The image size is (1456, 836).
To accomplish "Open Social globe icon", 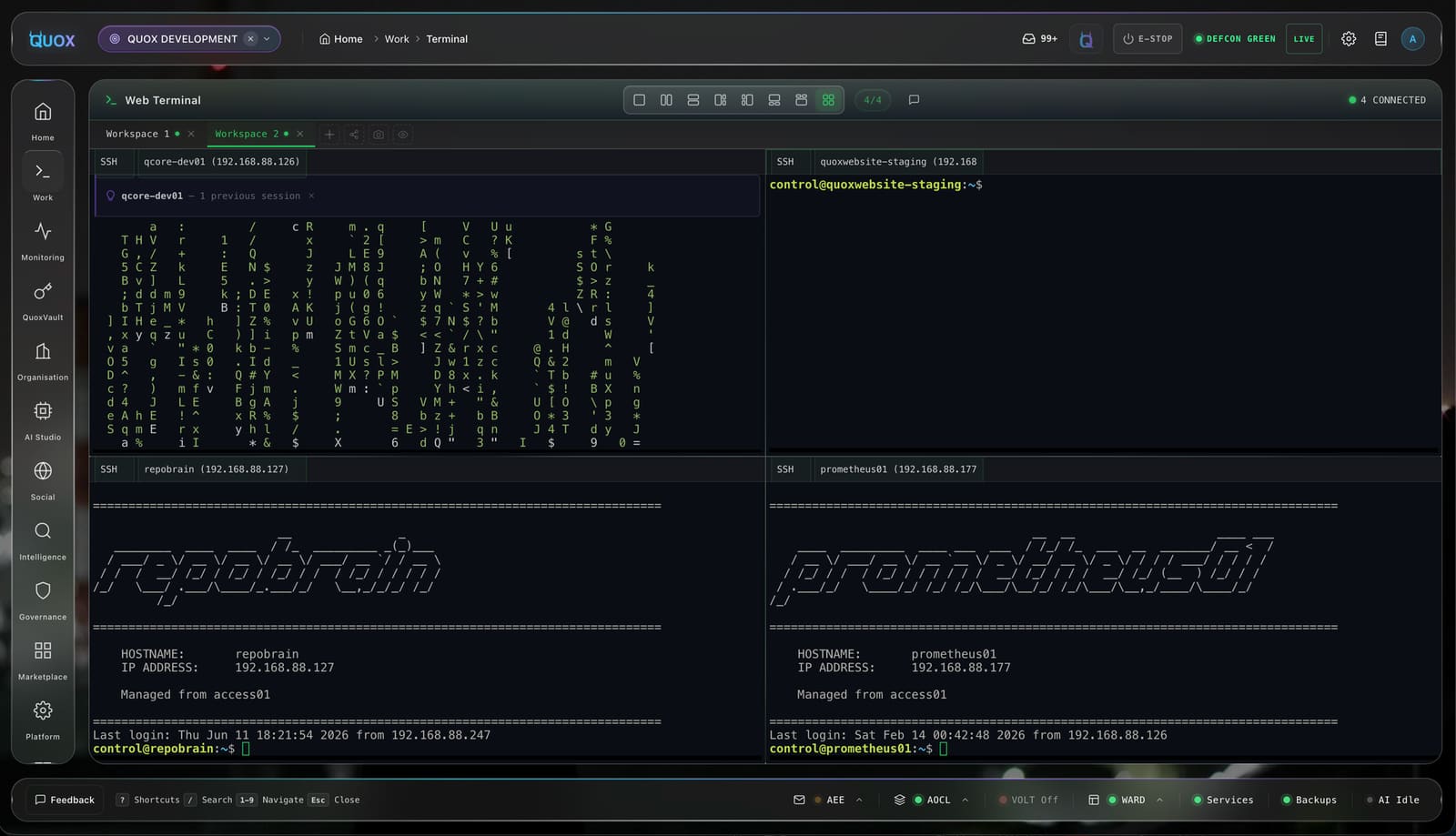I will click(x=43, y=480).
